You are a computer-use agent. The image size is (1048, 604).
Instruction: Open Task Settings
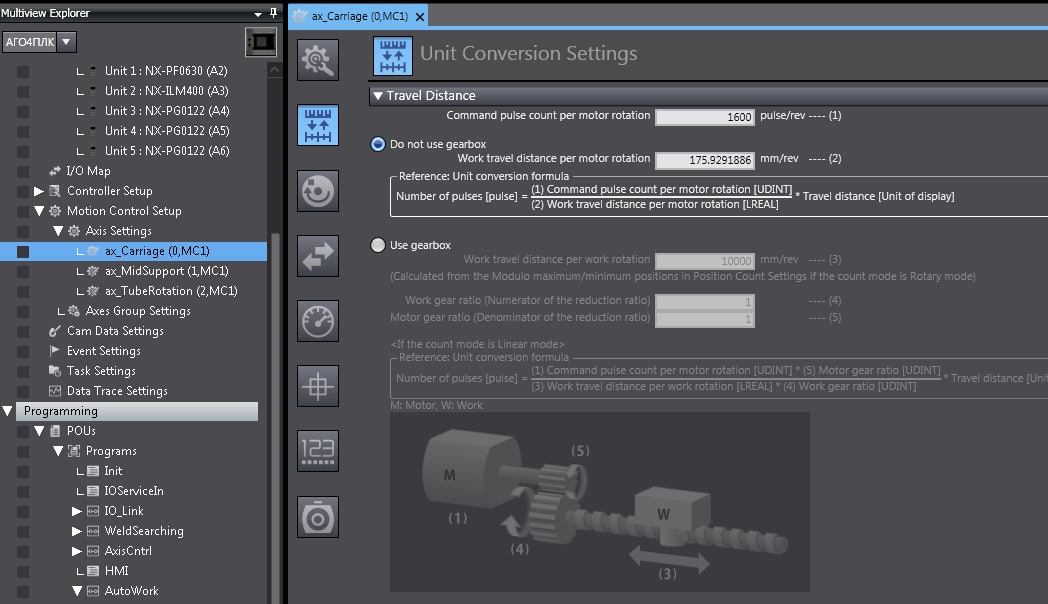click(x=101, y=371)
